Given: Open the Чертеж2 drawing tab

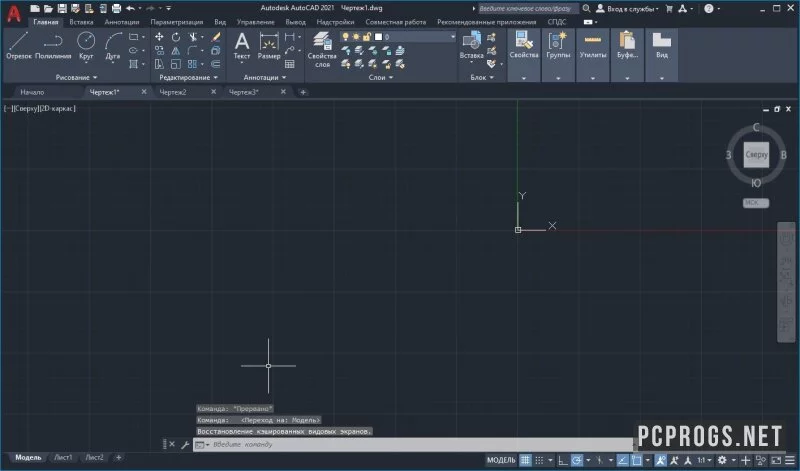Looking at the screenshot, I should (173, 92).
